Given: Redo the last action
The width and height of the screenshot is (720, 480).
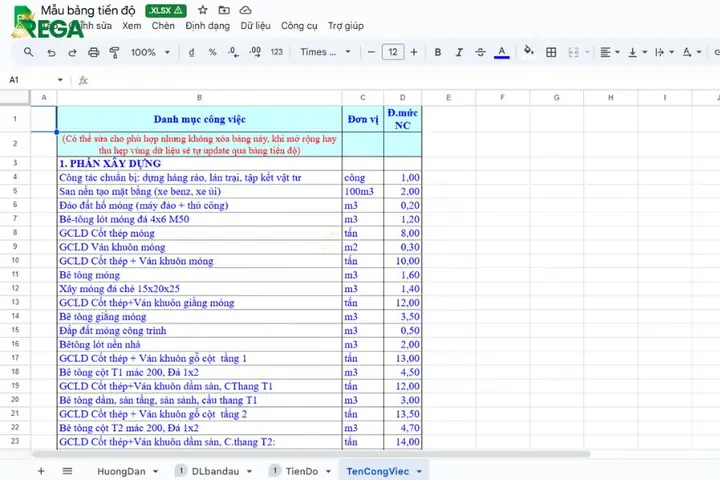Looking at the screenshot, I should pyautogui.click(x=72, y=52).
